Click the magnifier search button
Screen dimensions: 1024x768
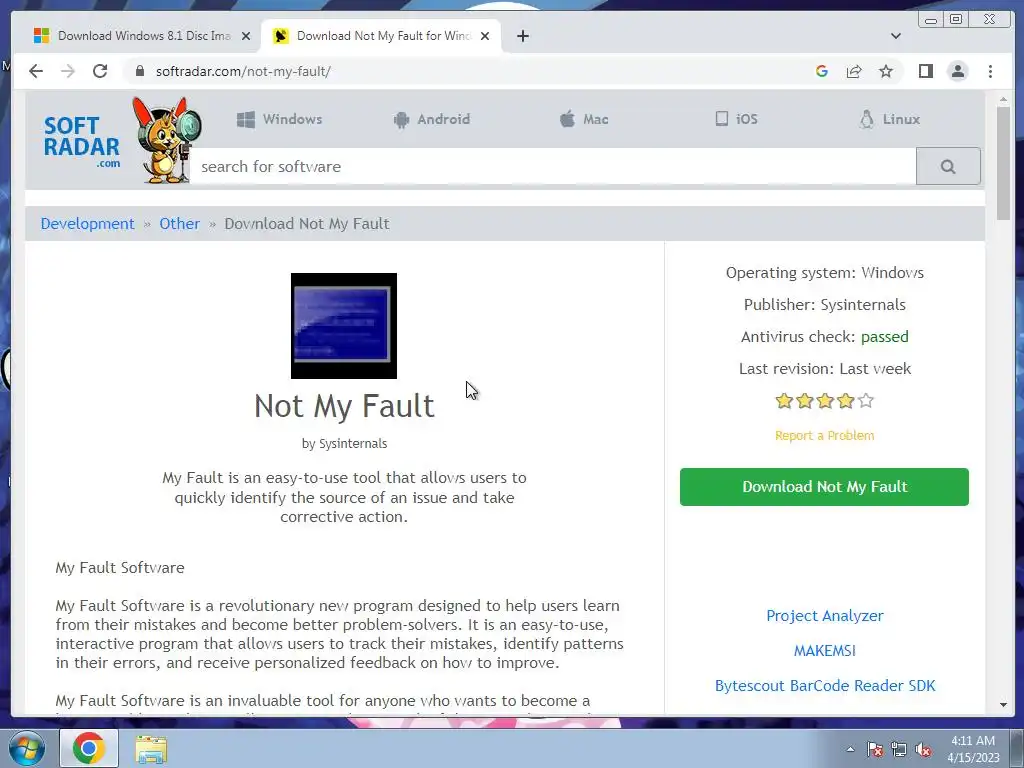948,167
